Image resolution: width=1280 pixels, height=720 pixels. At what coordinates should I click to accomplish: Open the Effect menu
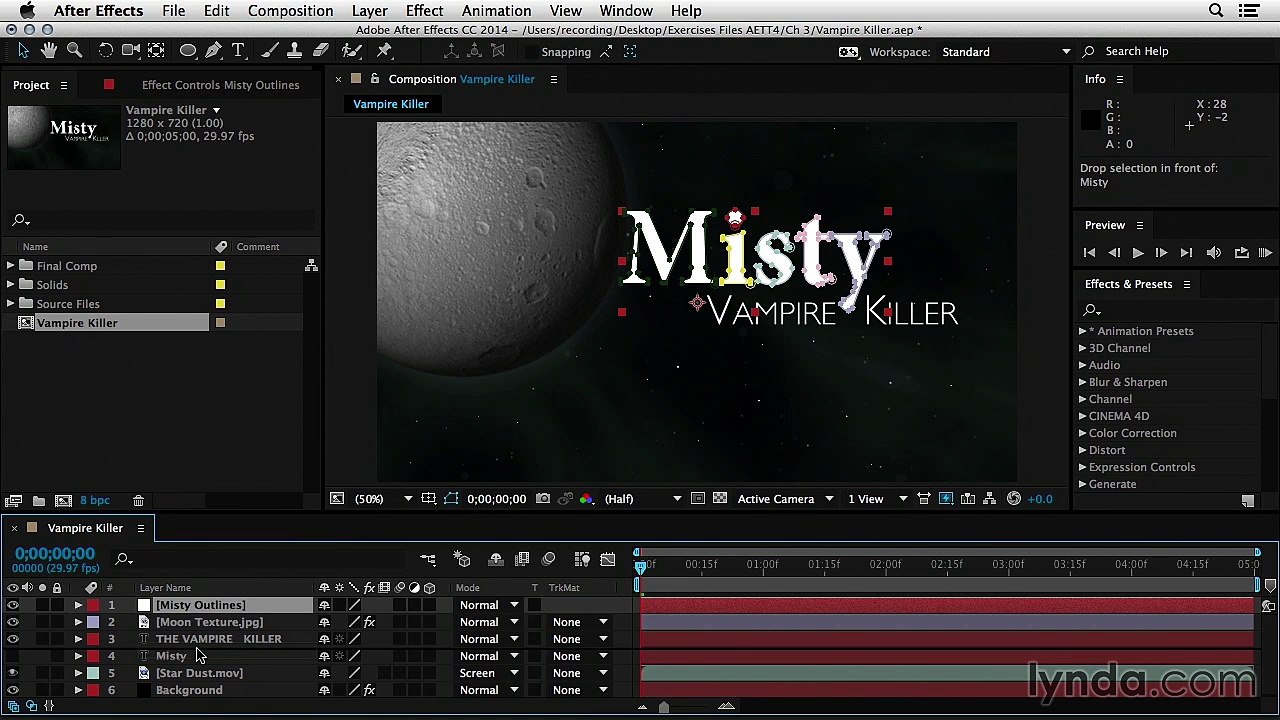424,11
